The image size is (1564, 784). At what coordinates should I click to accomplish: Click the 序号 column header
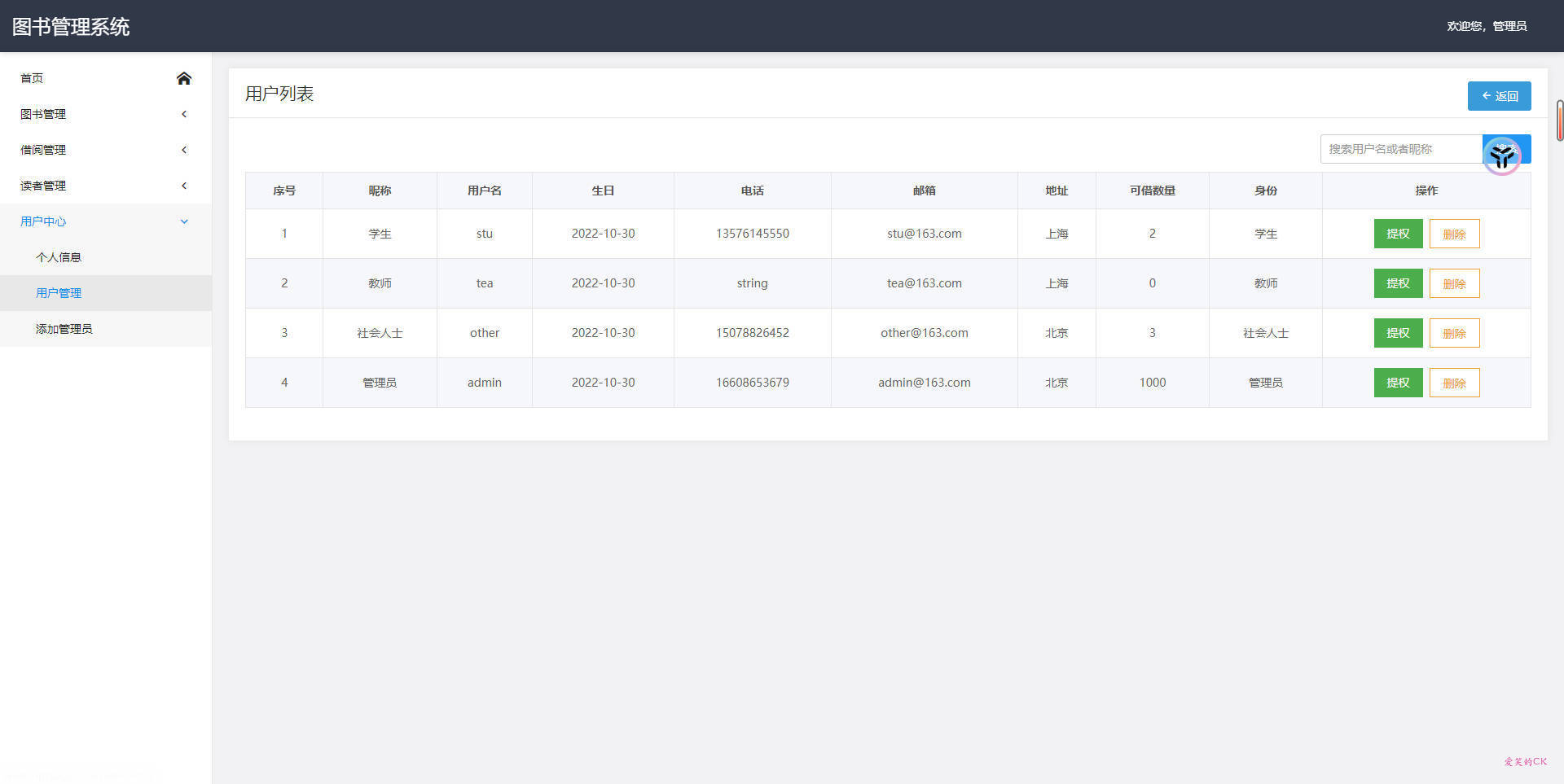(x=284, y=191)
